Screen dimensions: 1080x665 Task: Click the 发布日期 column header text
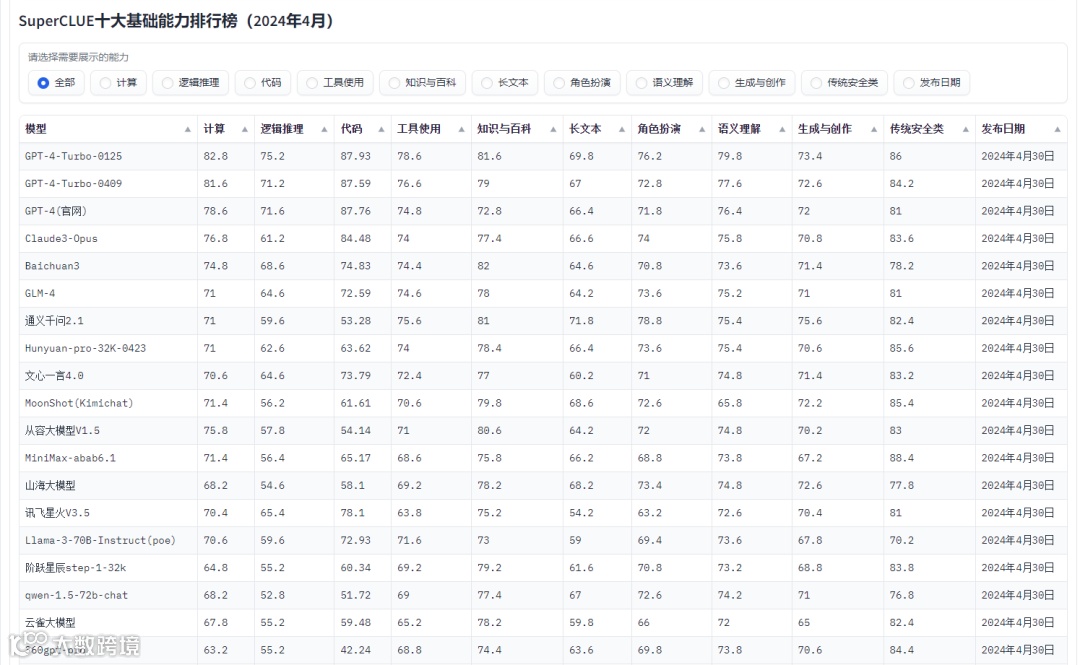(1003, 129)
